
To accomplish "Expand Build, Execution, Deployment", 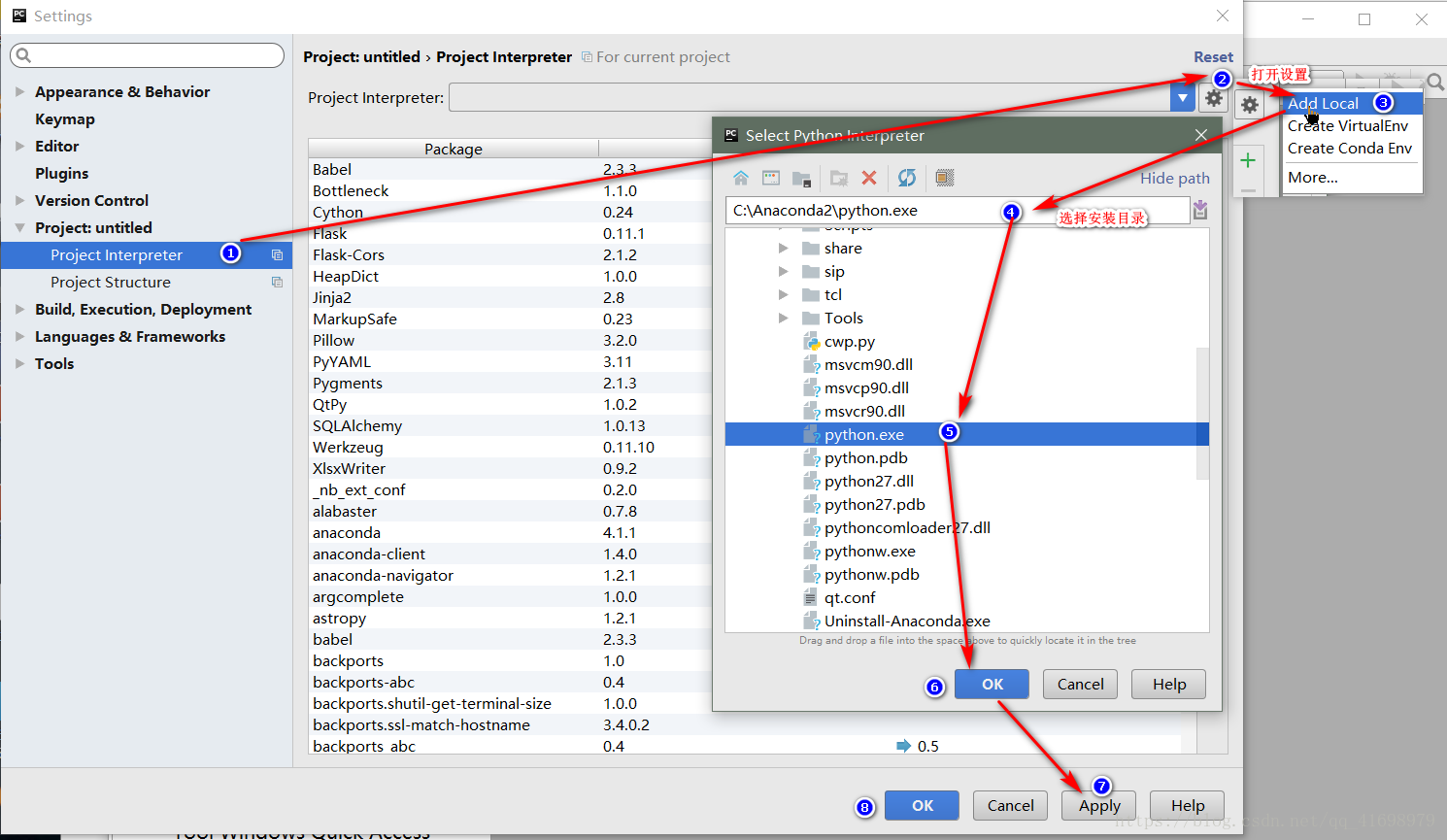I will (19, 309).
